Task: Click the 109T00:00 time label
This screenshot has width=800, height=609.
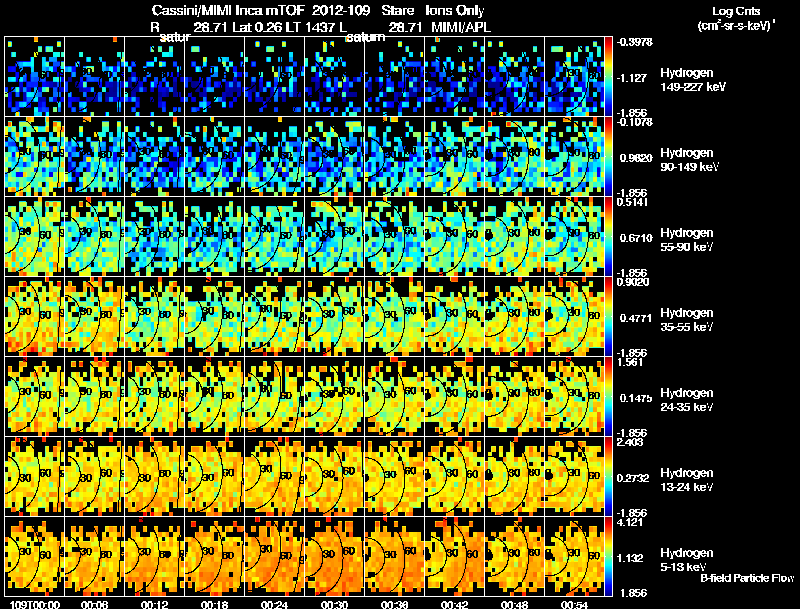Action: tap(35, 604)
